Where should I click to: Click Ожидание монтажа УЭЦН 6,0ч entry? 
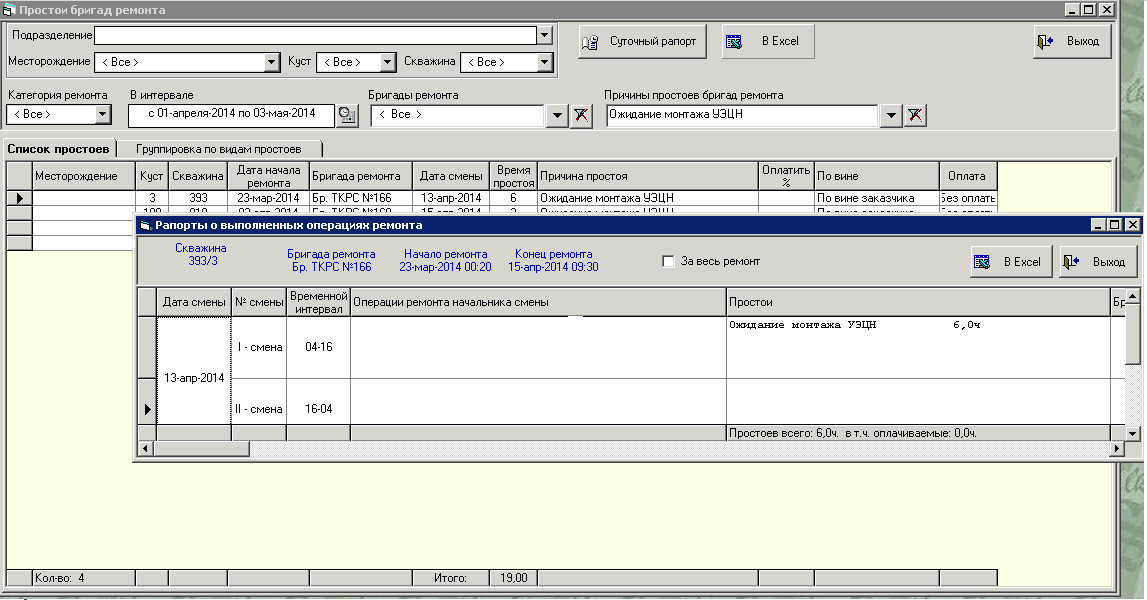(854, 325)
